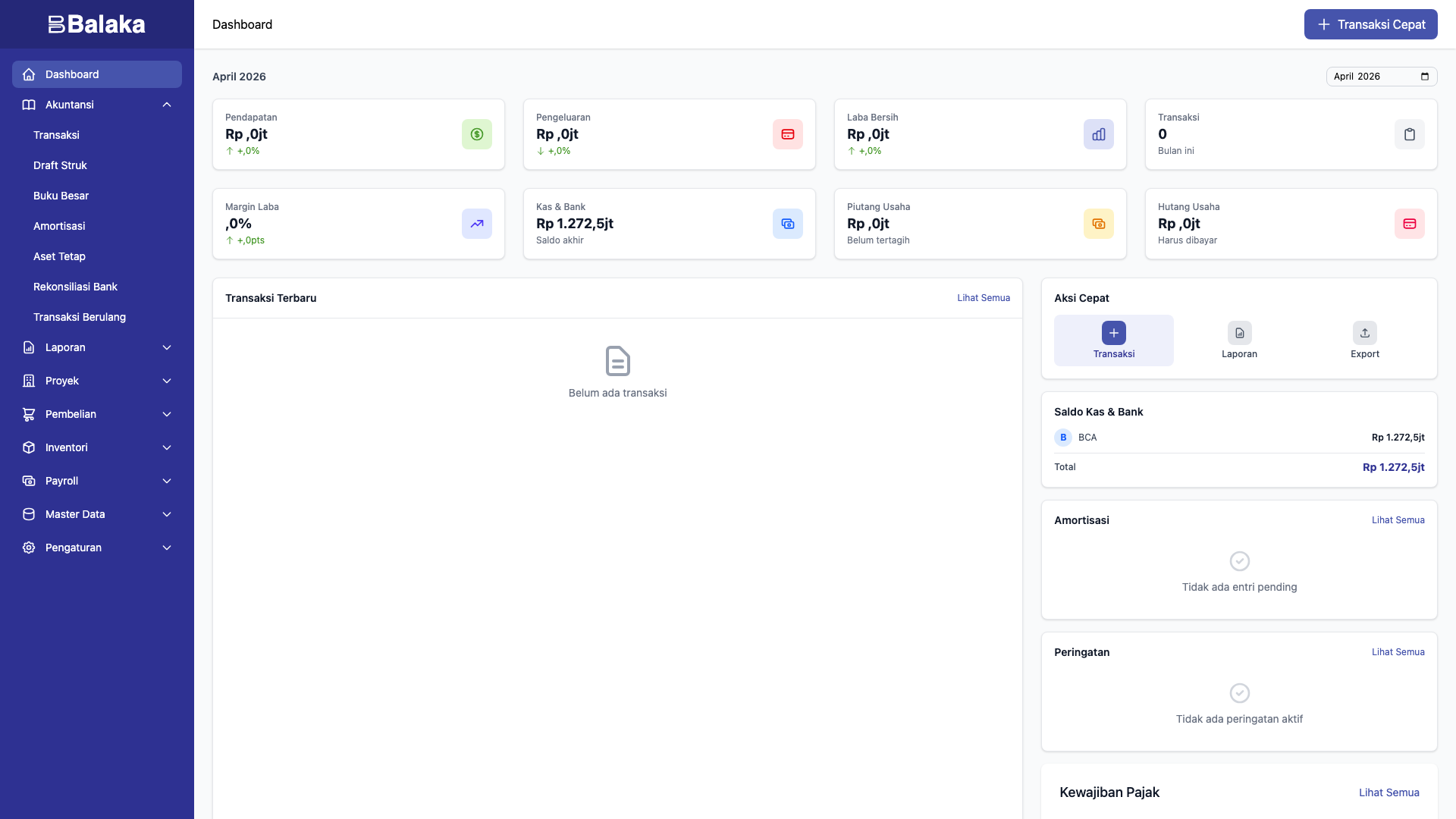Click the Pengeluaran credit card icon
The width and height of the screenshot is (1456, 819).
[787, 134]
